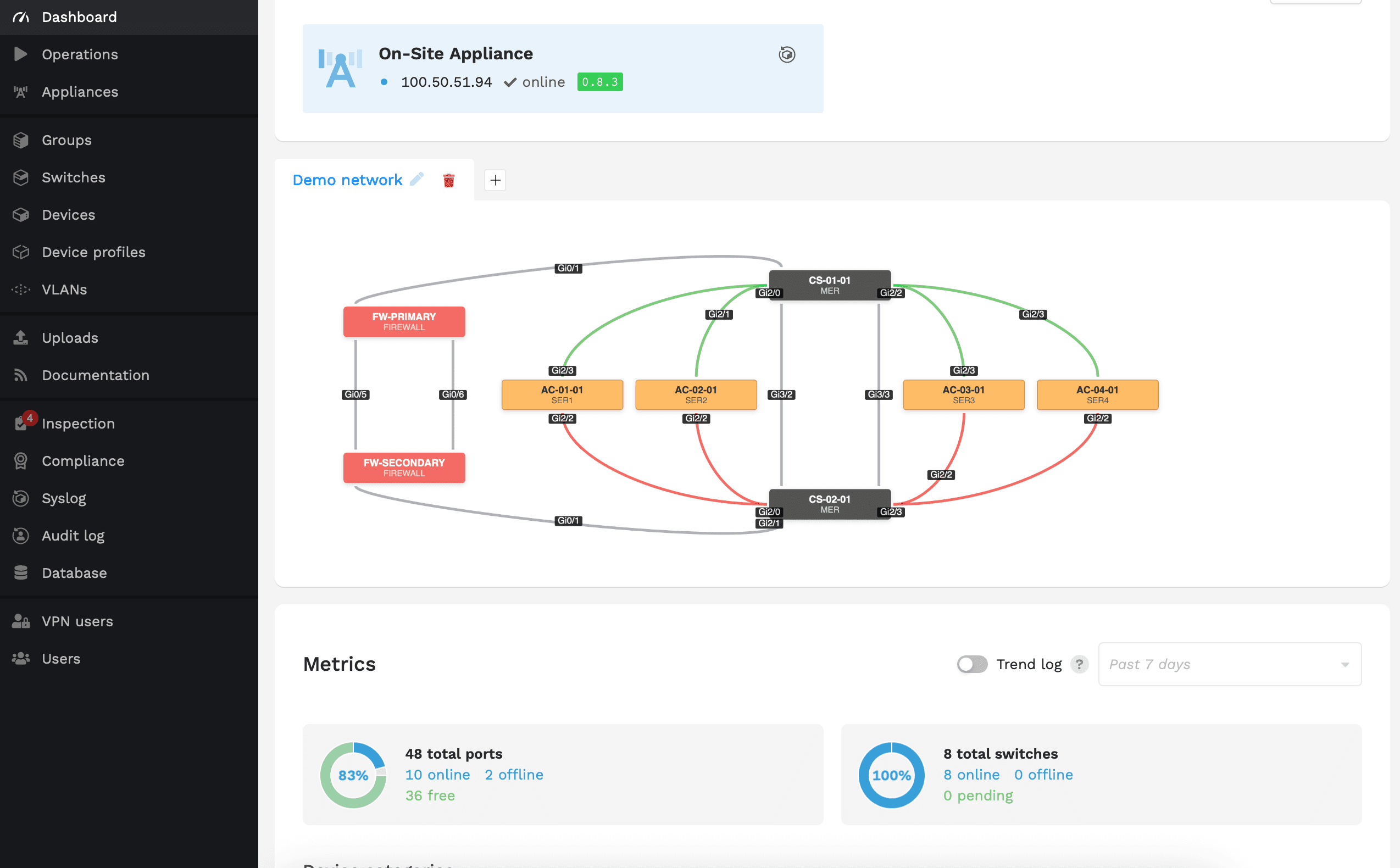
Task: Delete Demo network using the trash icon
Action: pyautogui.click(x=449, y=180)
